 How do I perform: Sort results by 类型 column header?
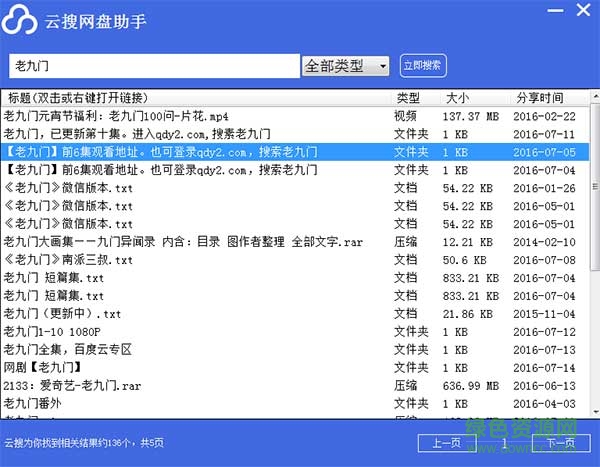pyautogui.click(x=408, y=98)
